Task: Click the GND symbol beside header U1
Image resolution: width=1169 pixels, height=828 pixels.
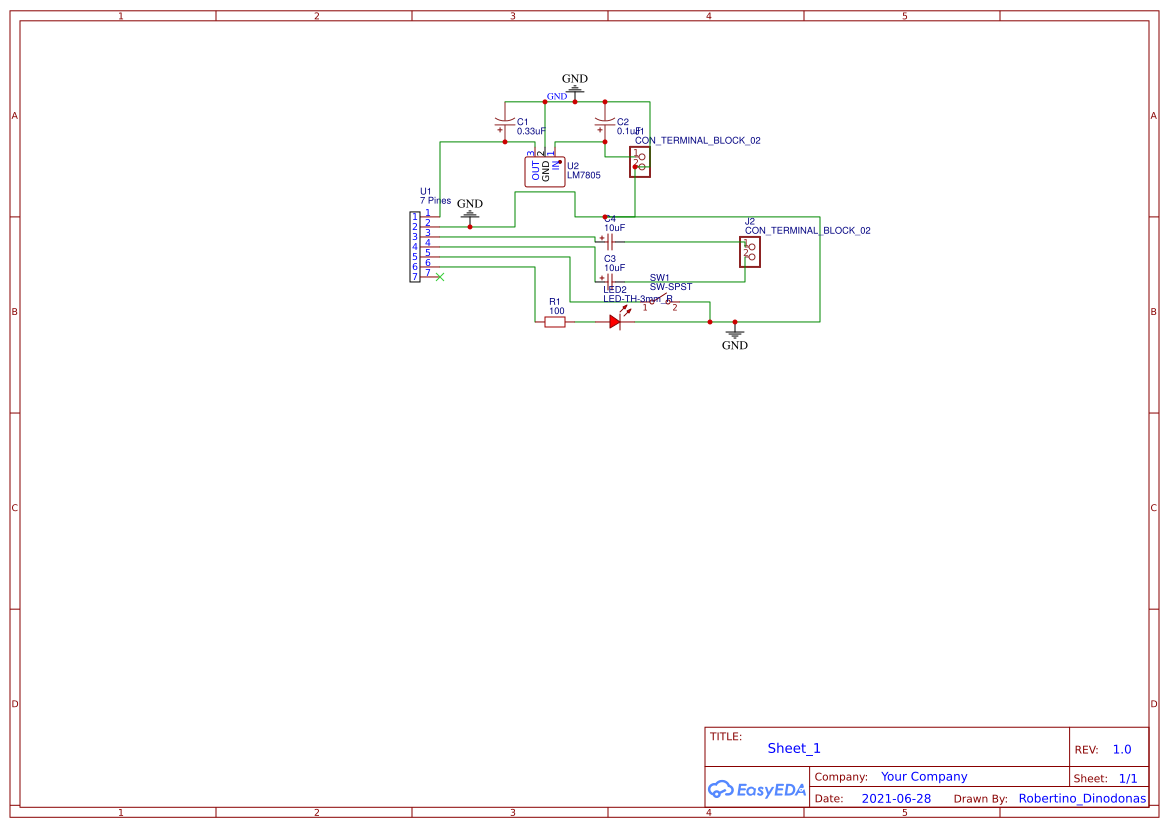Action: tap(469, 213)
